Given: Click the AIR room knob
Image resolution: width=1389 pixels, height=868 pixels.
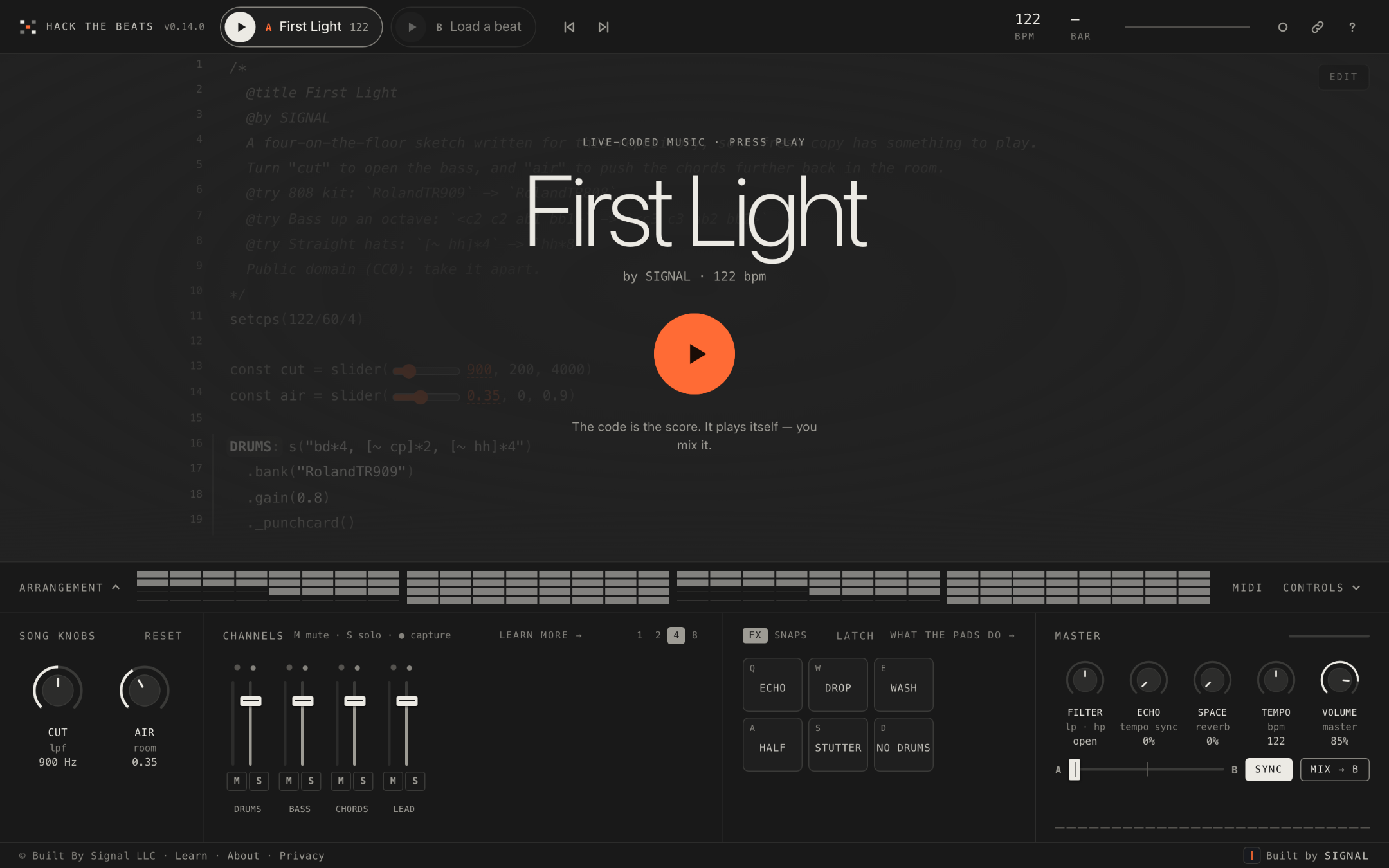Looking at the screenshot, I should (x=144, y=689).
